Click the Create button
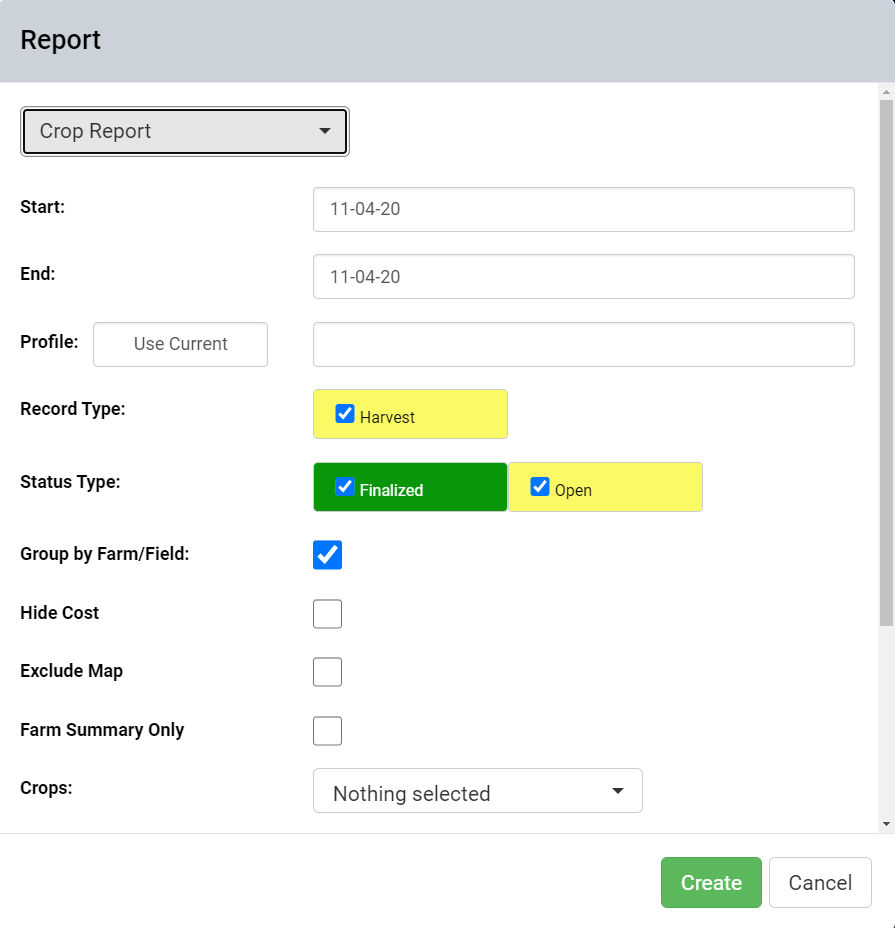 coord(712,882)
